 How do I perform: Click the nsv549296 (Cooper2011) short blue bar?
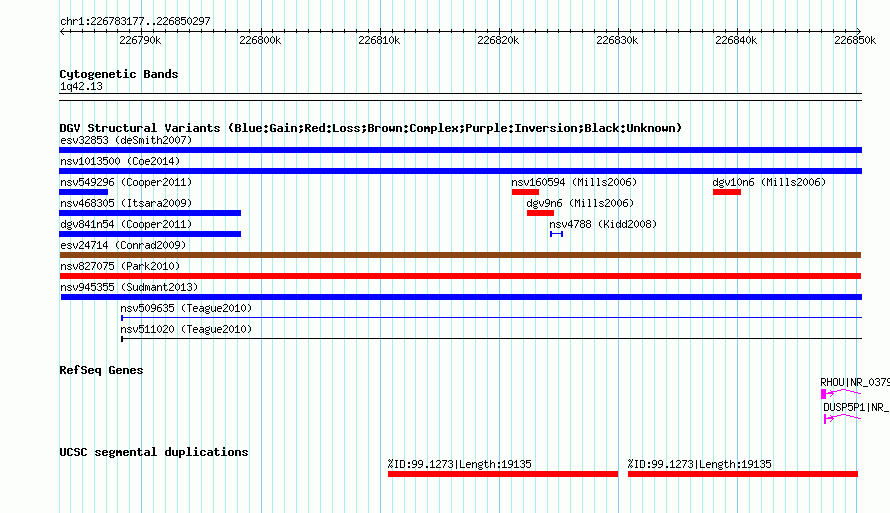(83, 192)
